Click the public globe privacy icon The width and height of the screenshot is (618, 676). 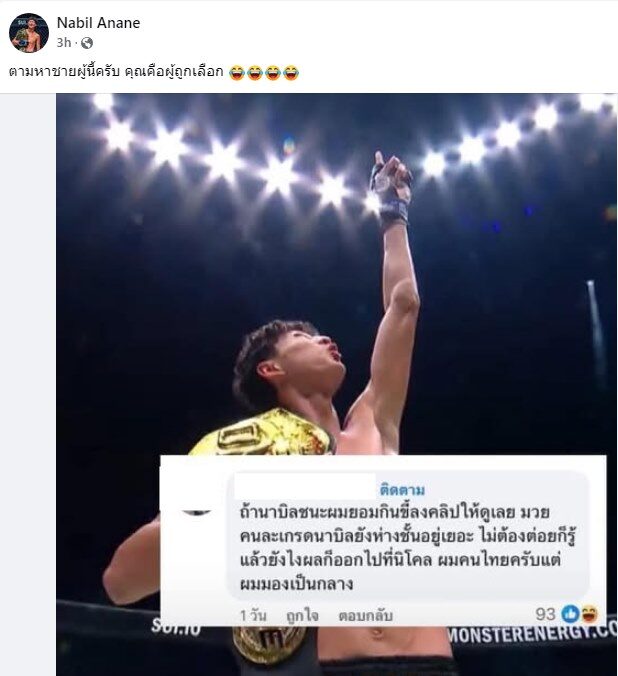(x=87, y=43)
